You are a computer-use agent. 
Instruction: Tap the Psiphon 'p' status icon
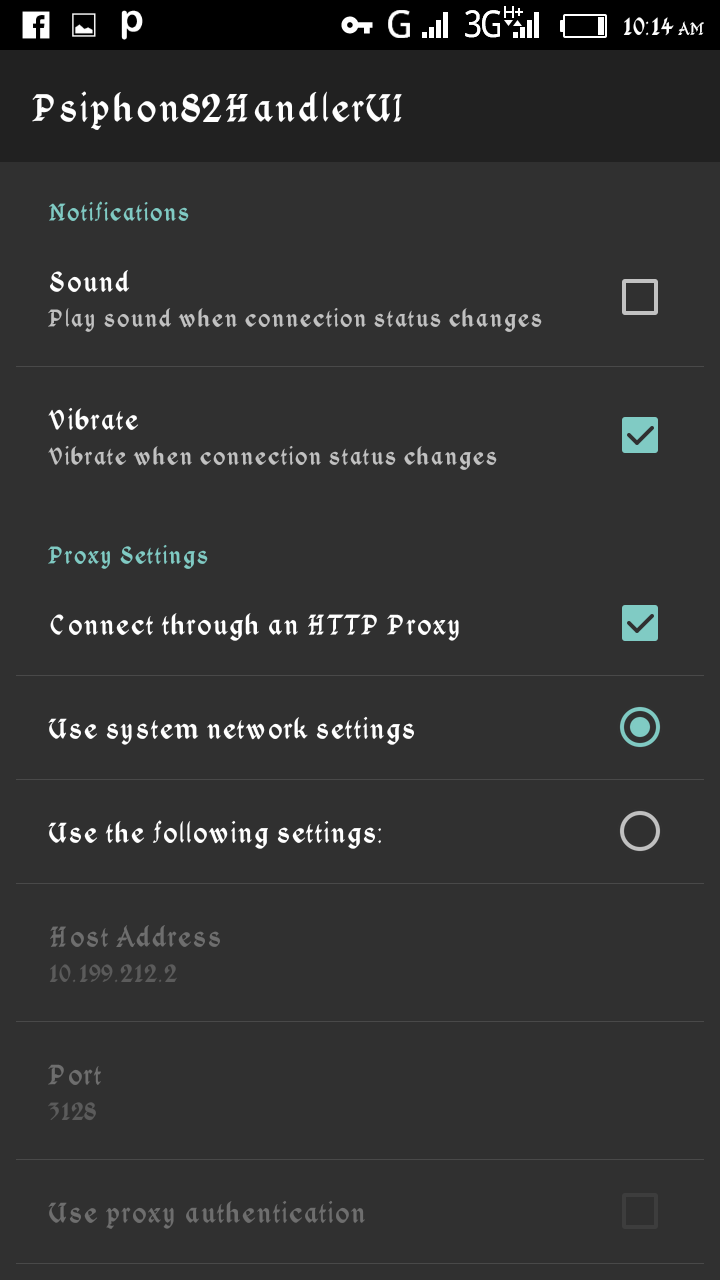131,25
